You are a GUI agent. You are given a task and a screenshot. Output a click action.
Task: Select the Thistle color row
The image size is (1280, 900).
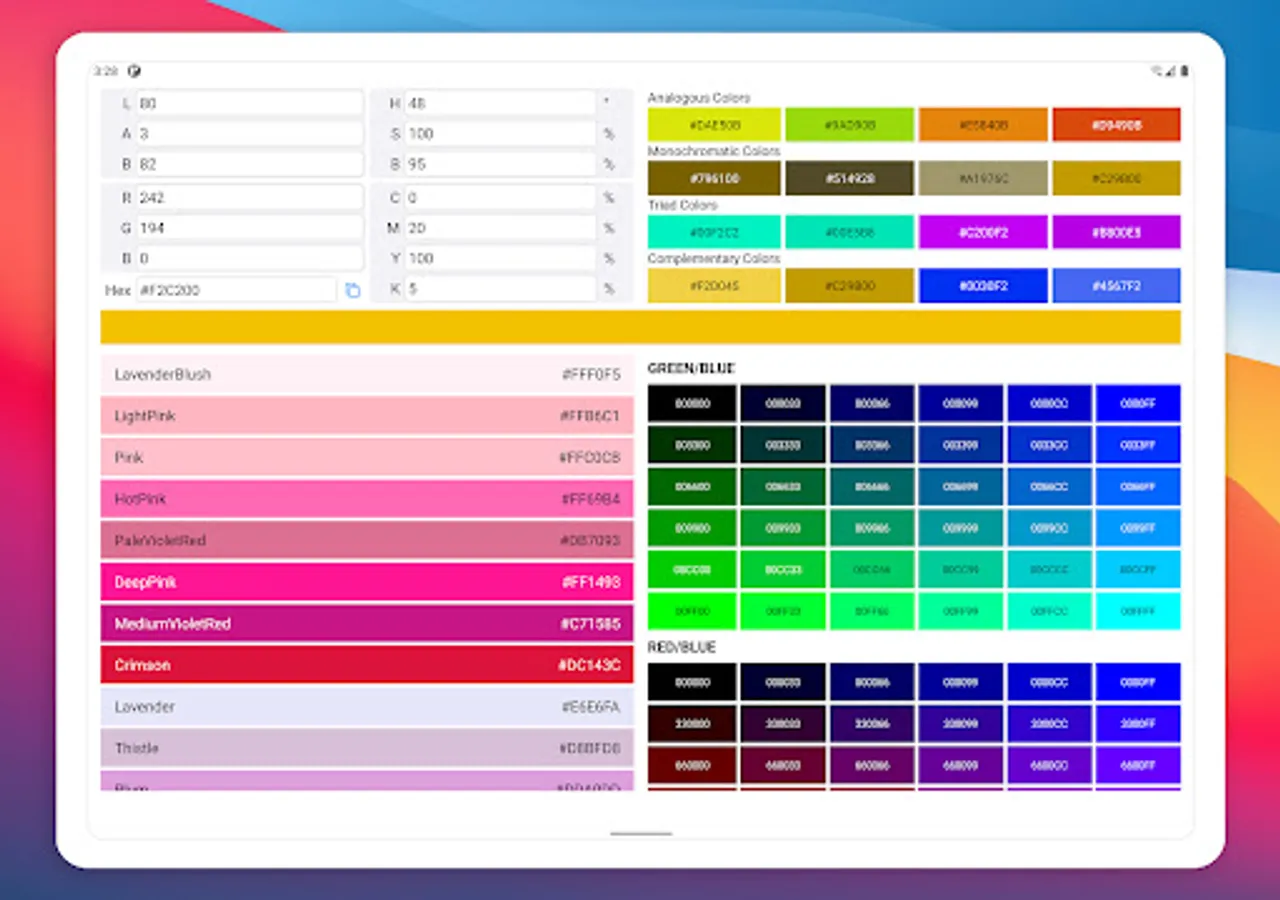point(367,748)
